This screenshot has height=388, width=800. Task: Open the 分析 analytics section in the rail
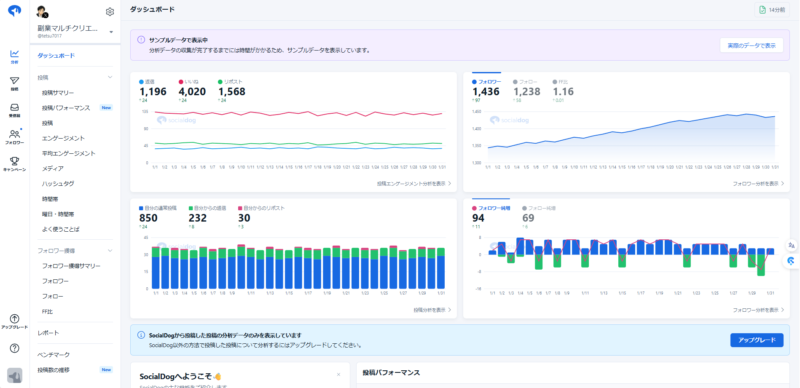[14, 56]
